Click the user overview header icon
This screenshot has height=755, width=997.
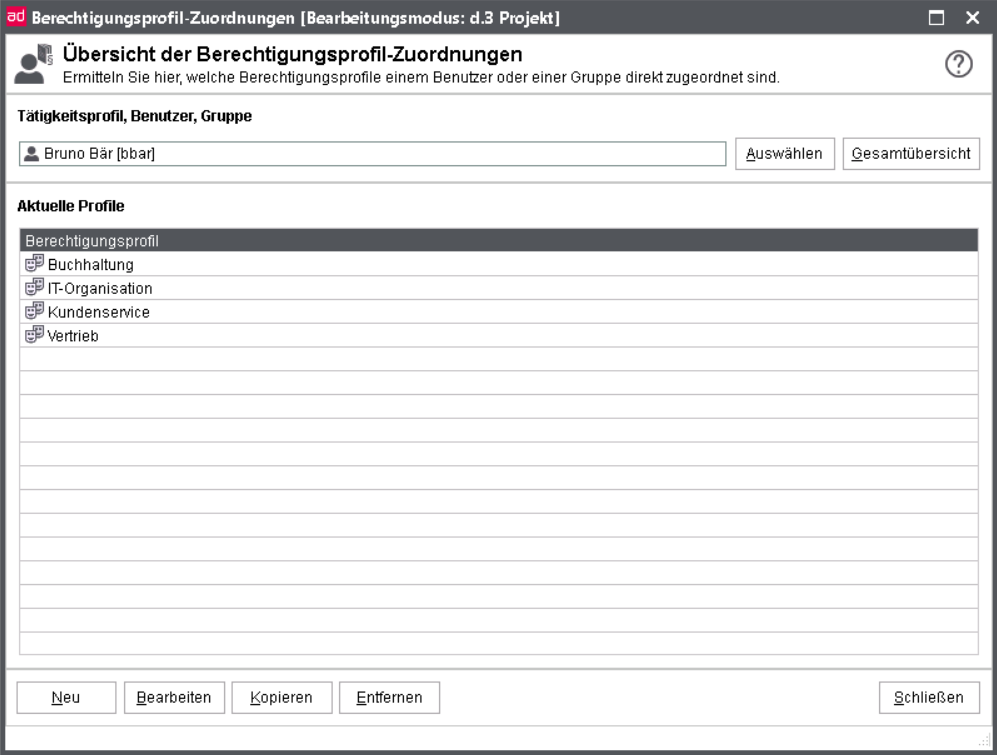pos(33,64)
